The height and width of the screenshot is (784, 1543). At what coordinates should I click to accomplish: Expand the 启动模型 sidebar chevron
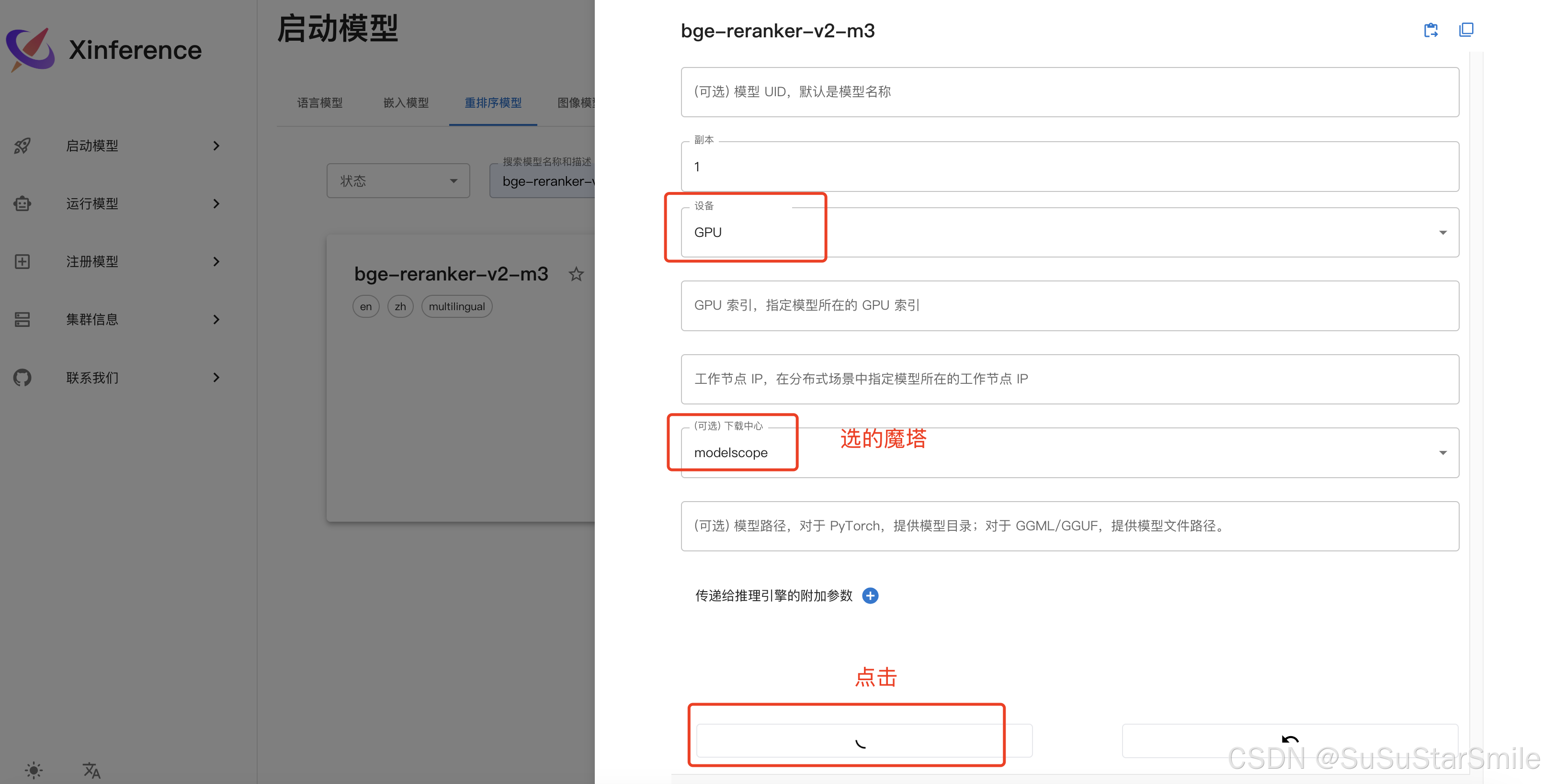tap(216, 146)
